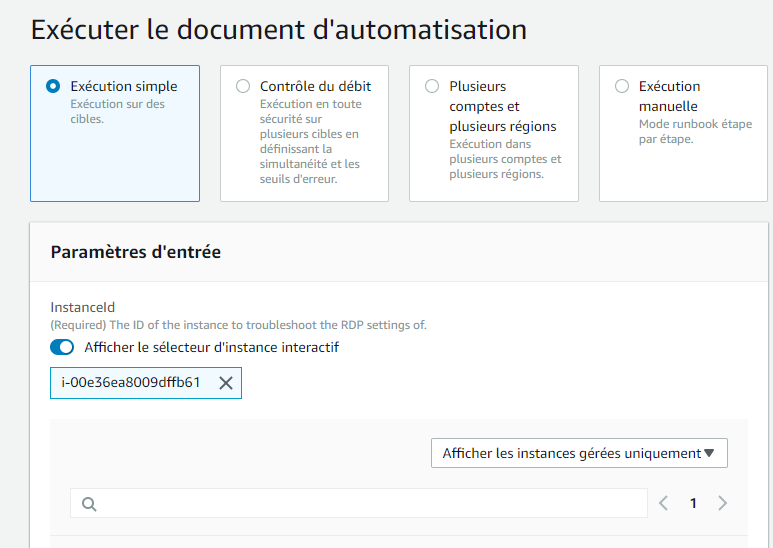Select the Contrôle du débit radio option

pos(243,86)
